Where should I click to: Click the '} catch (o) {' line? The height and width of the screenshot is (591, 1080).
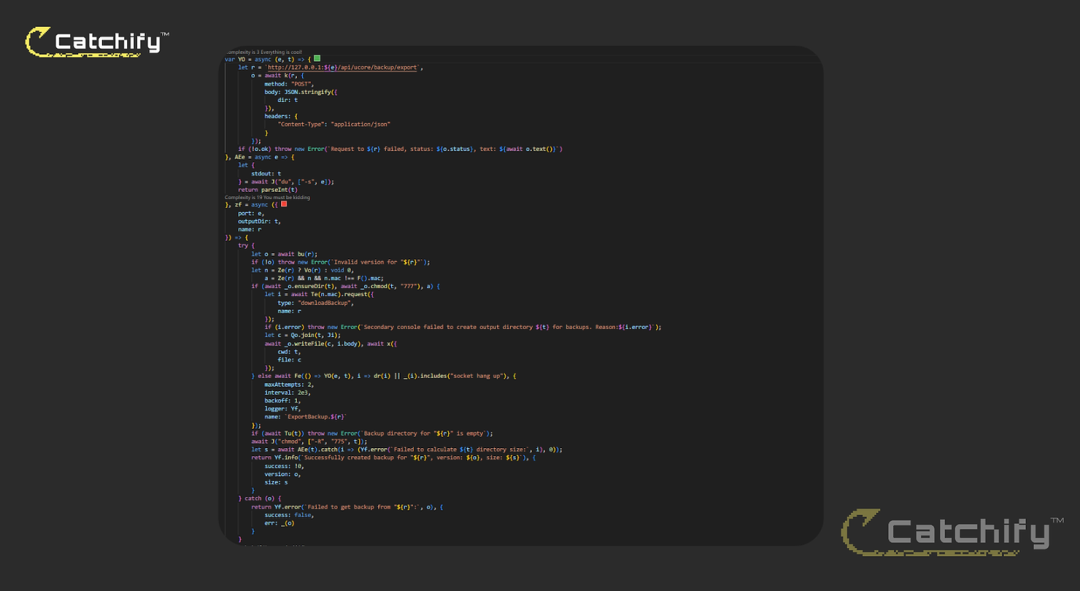click(260, 498)
